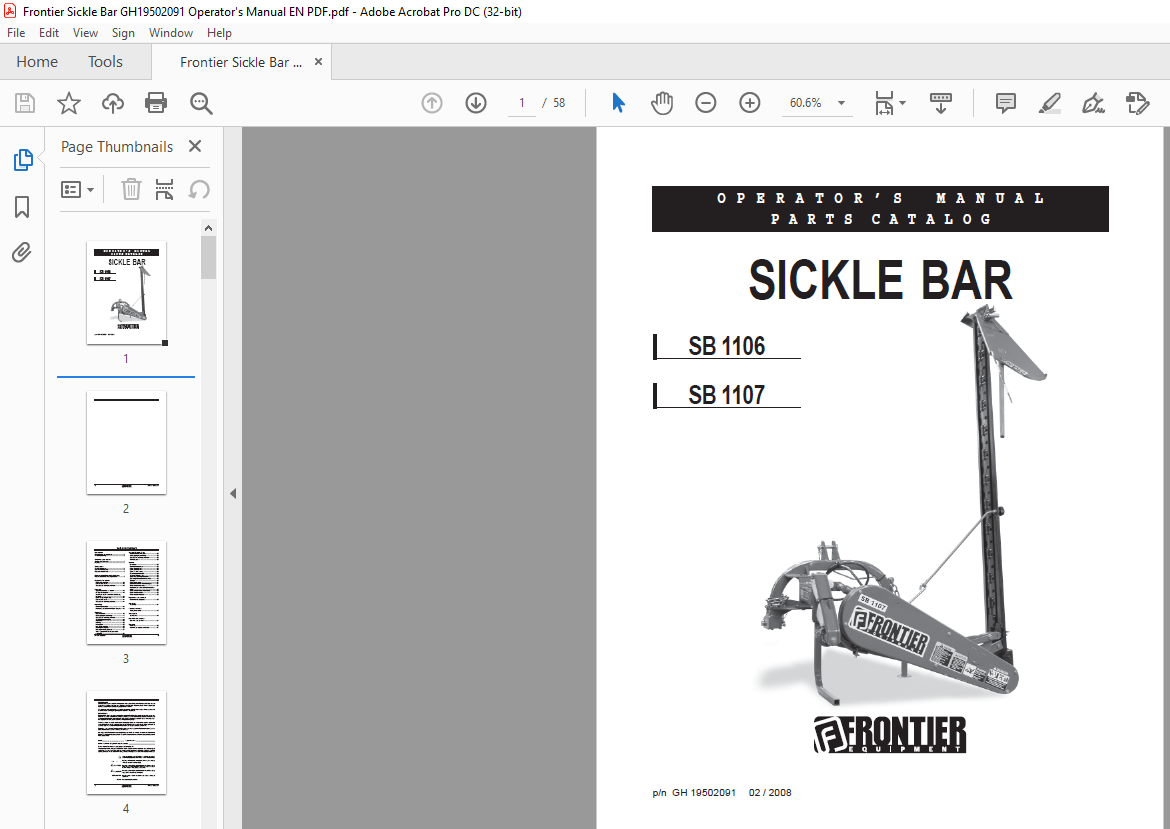This screenshot has height=829, width=1170.
Task: Choose the Selection arrow tool
Action: 618,103
